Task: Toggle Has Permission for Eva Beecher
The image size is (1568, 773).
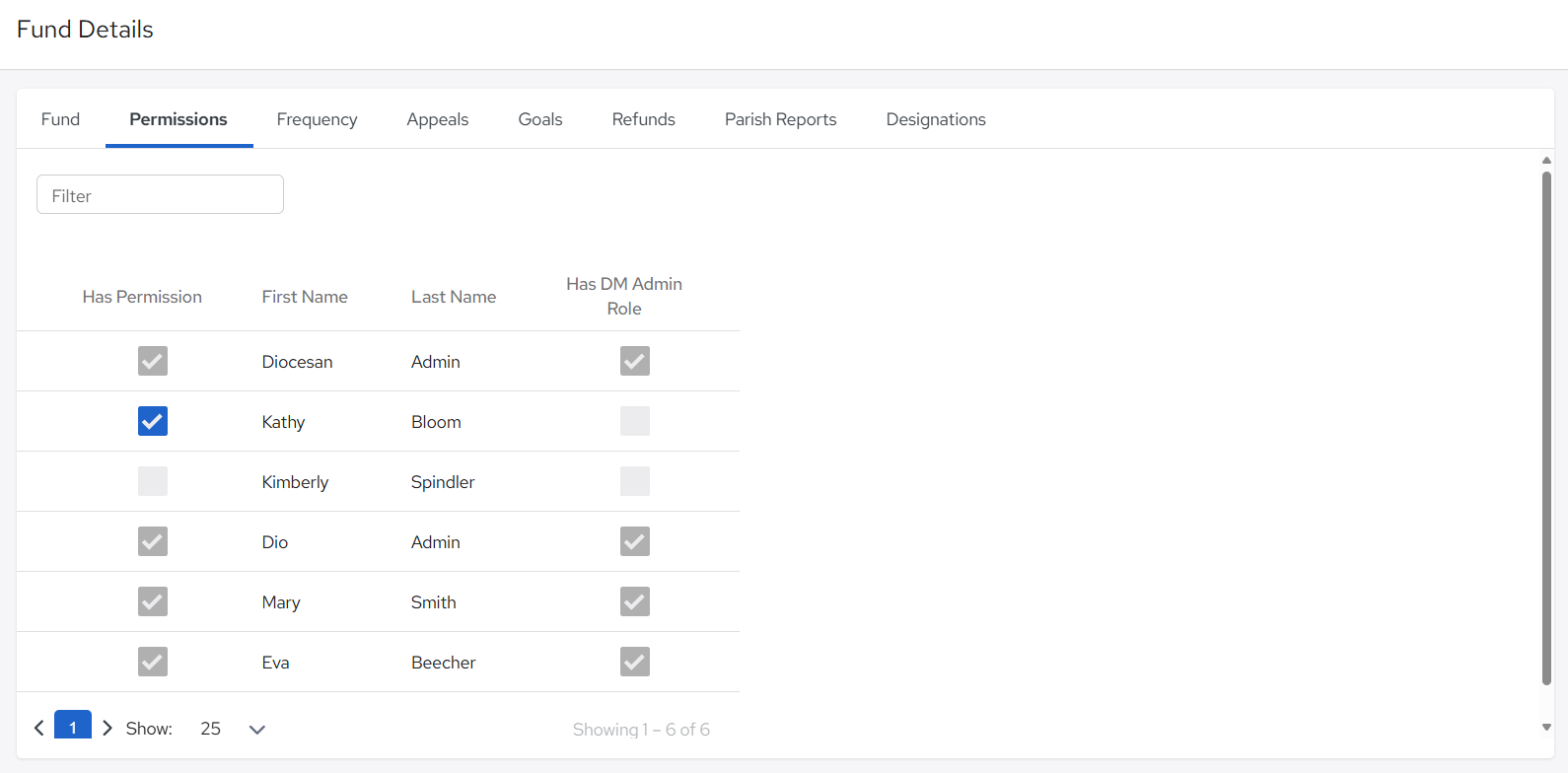Action: tap(153, 662)
